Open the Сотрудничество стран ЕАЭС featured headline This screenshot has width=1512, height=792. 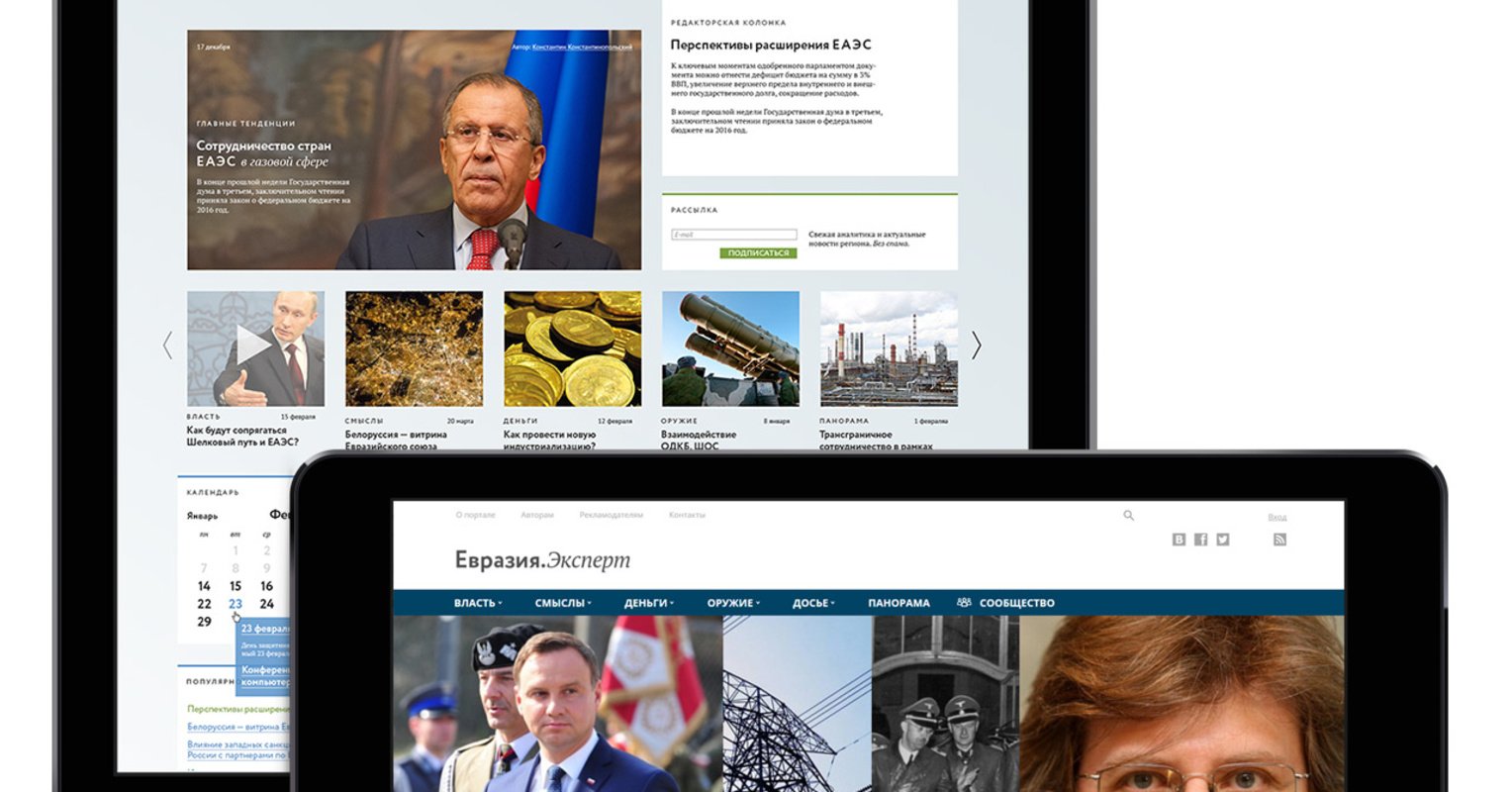tap(263, 153)
